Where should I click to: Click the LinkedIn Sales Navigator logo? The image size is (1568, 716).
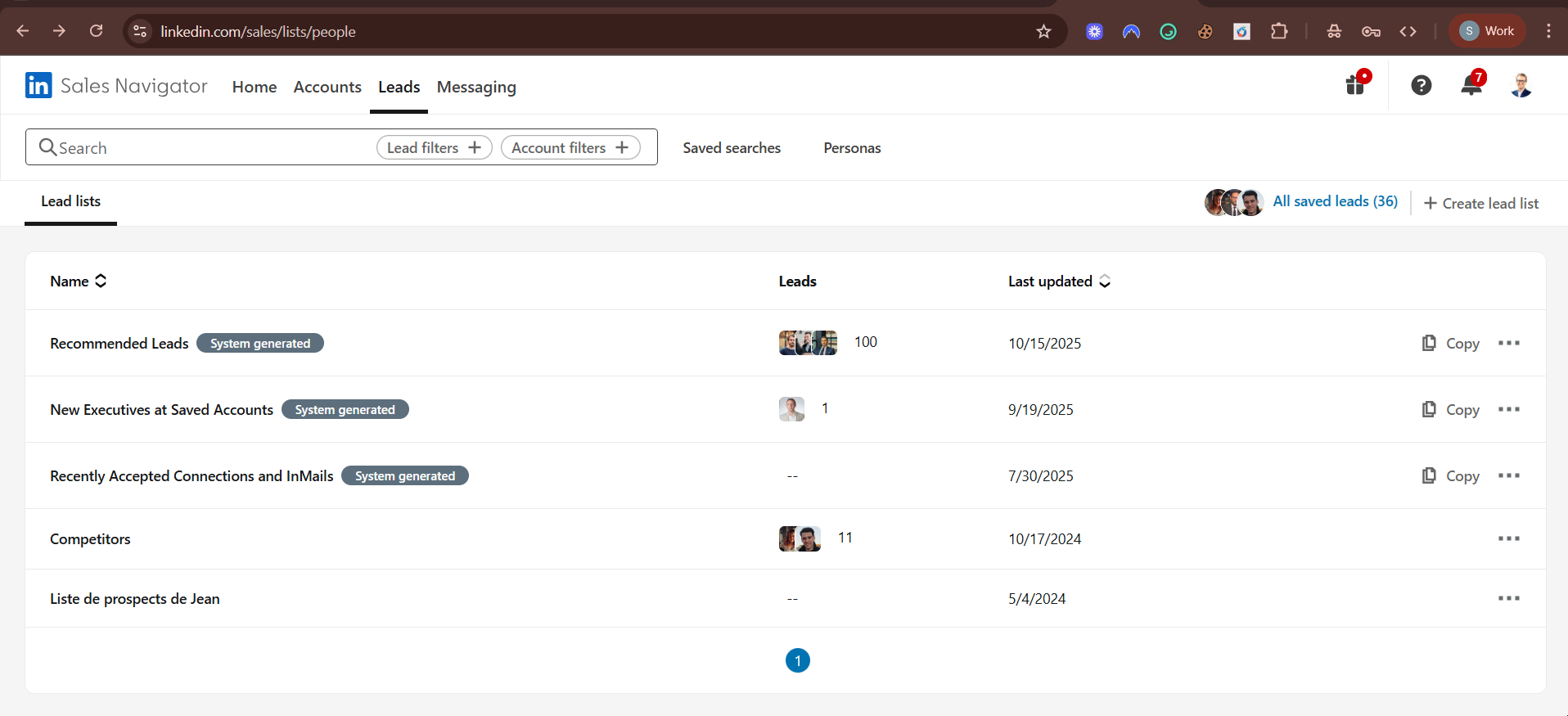coord(116,86)
